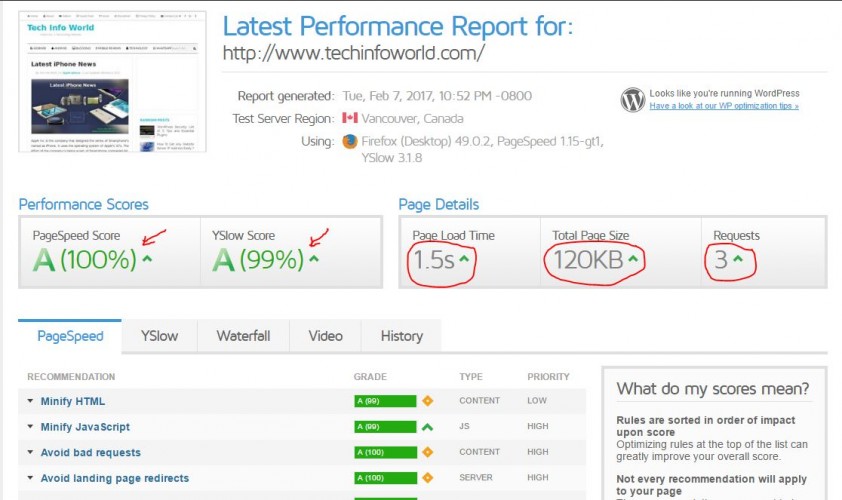
Task: Click the orange diamond in Avoid bad requests row
Action: [427, 452]
